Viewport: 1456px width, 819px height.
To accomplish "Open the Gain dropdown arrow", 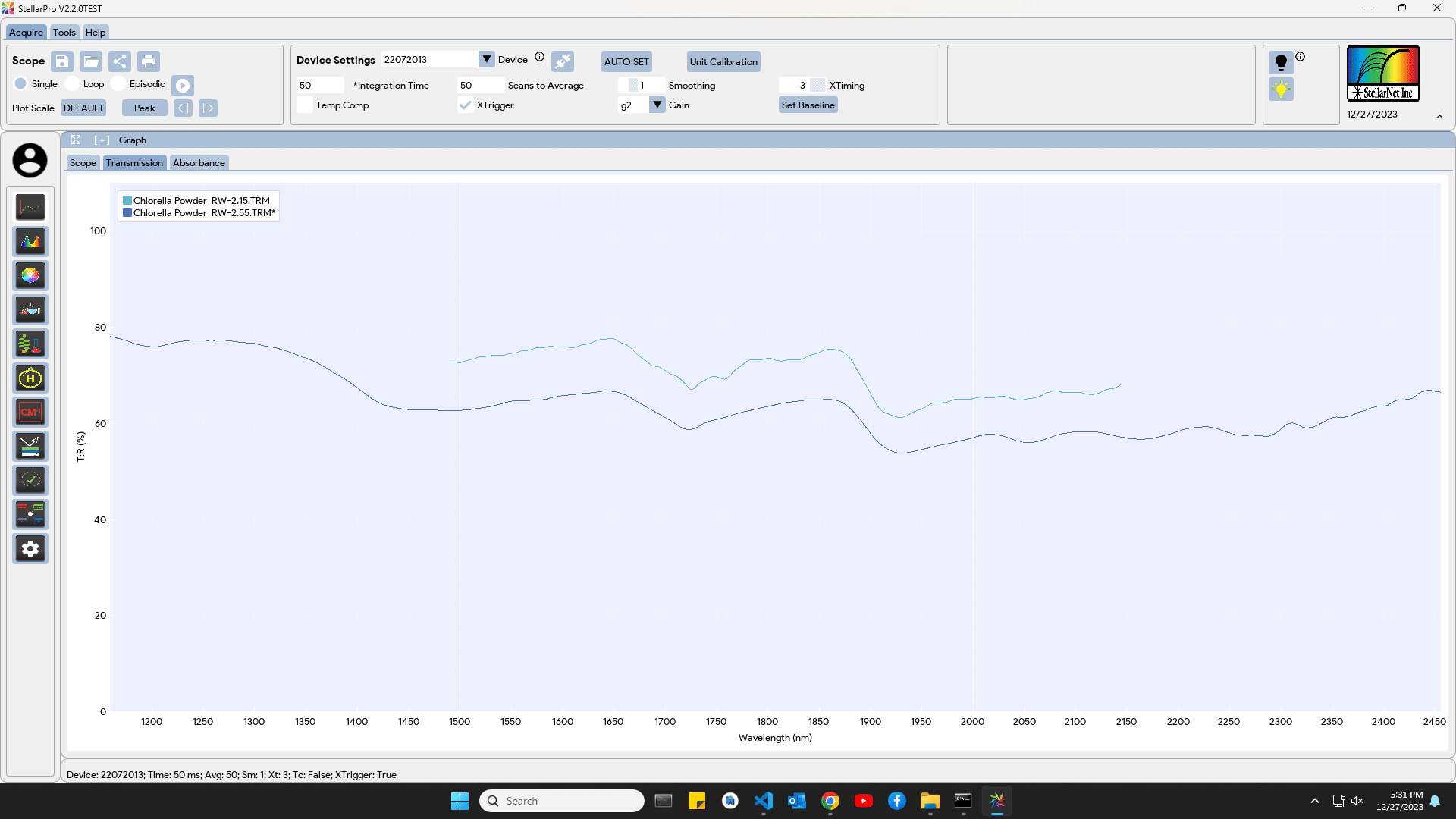I will pos(657,105).
